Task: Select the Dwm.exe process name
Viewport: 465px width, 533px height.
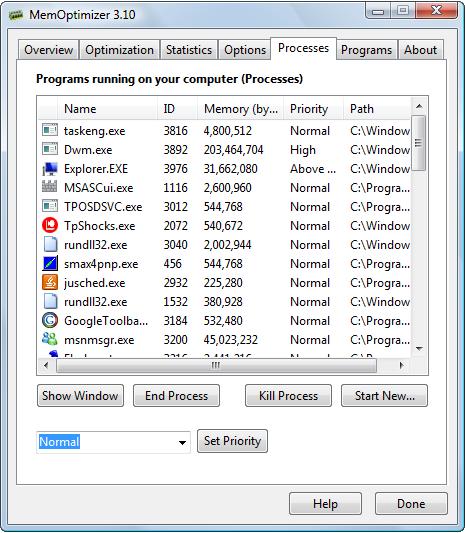Action: pyautogui.click(x=88, y=150)
